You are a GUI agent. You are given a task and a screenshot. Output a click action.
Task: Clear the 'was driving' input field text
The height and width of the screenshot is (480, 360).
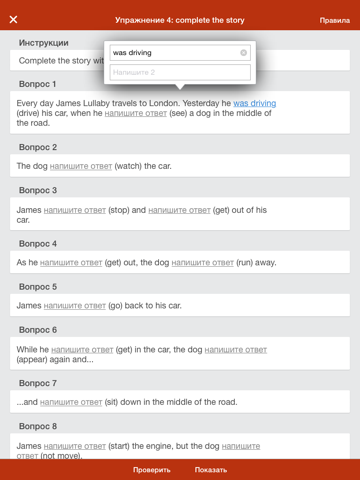(x=244, y=53)
